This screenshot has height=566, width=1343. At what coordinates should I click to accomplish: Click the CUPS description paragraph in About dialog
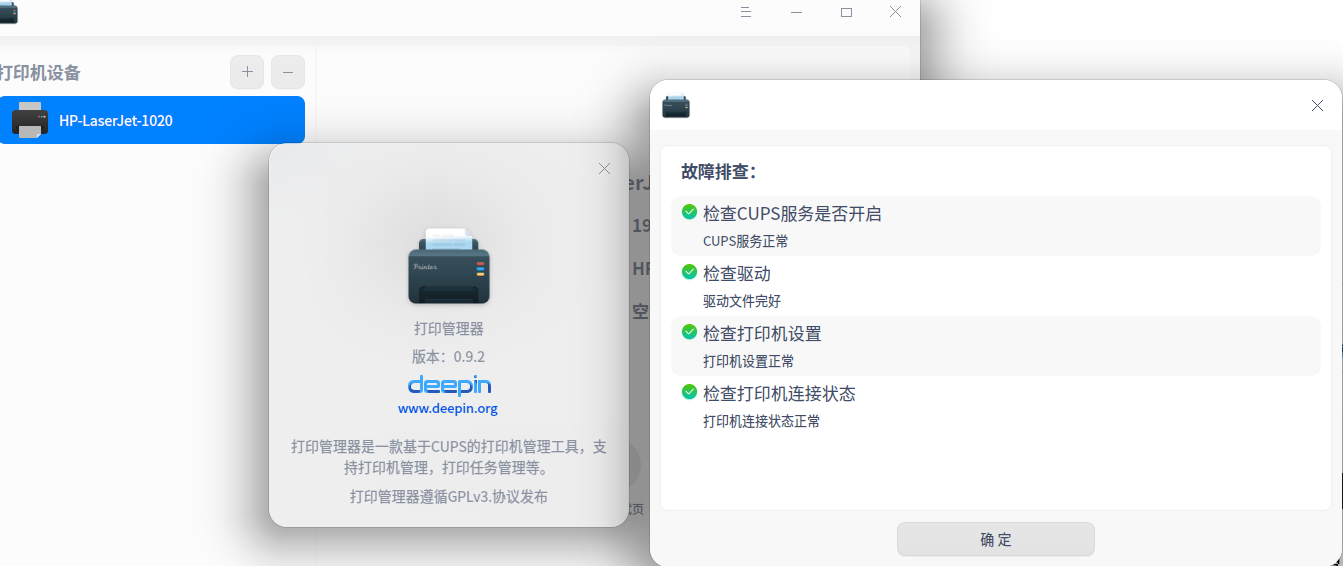click(449, 456)
